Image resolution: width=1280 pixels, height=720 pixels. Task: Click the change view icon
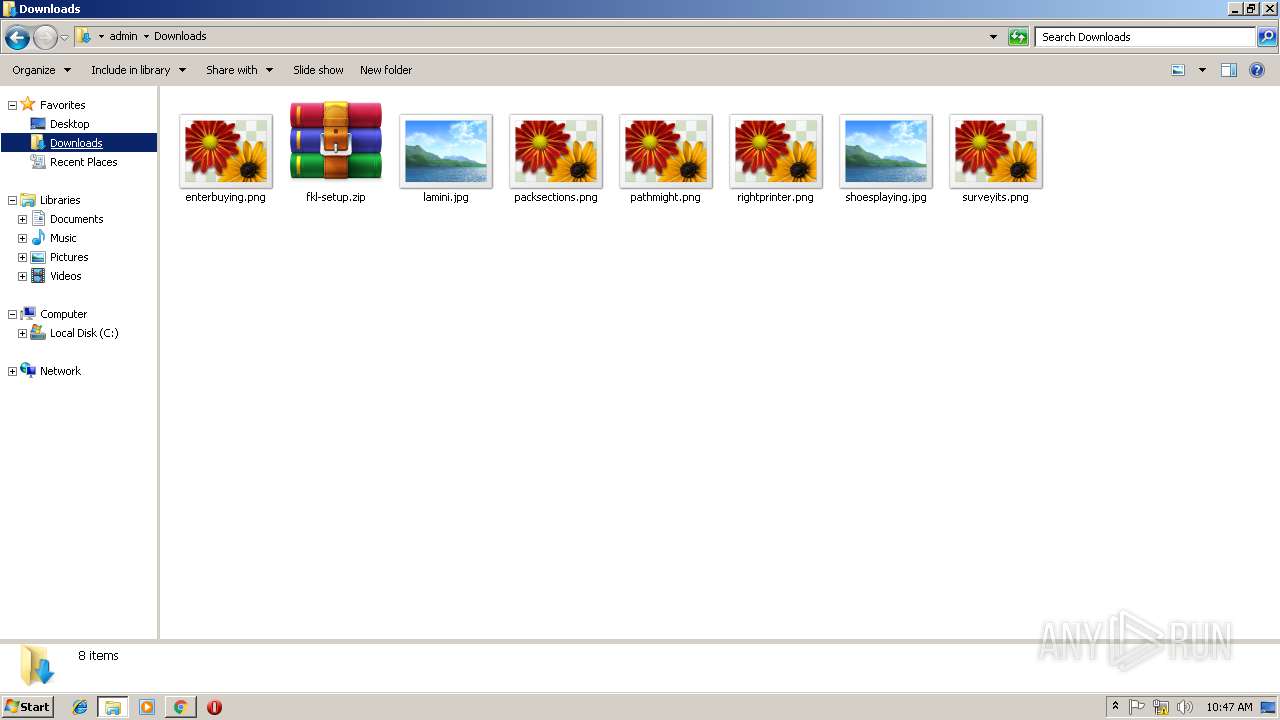[1178, 70]
